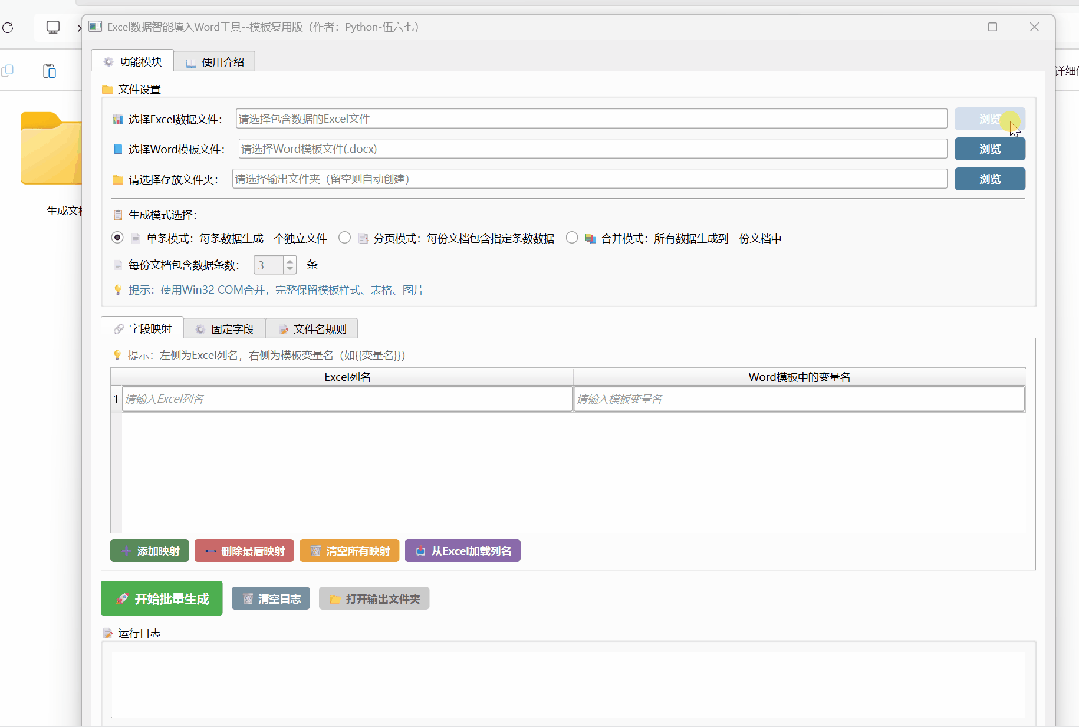Click the monitor icon in the background Explorer address bar
This screenshot has width=1079, height=727.
pos(53,28)
